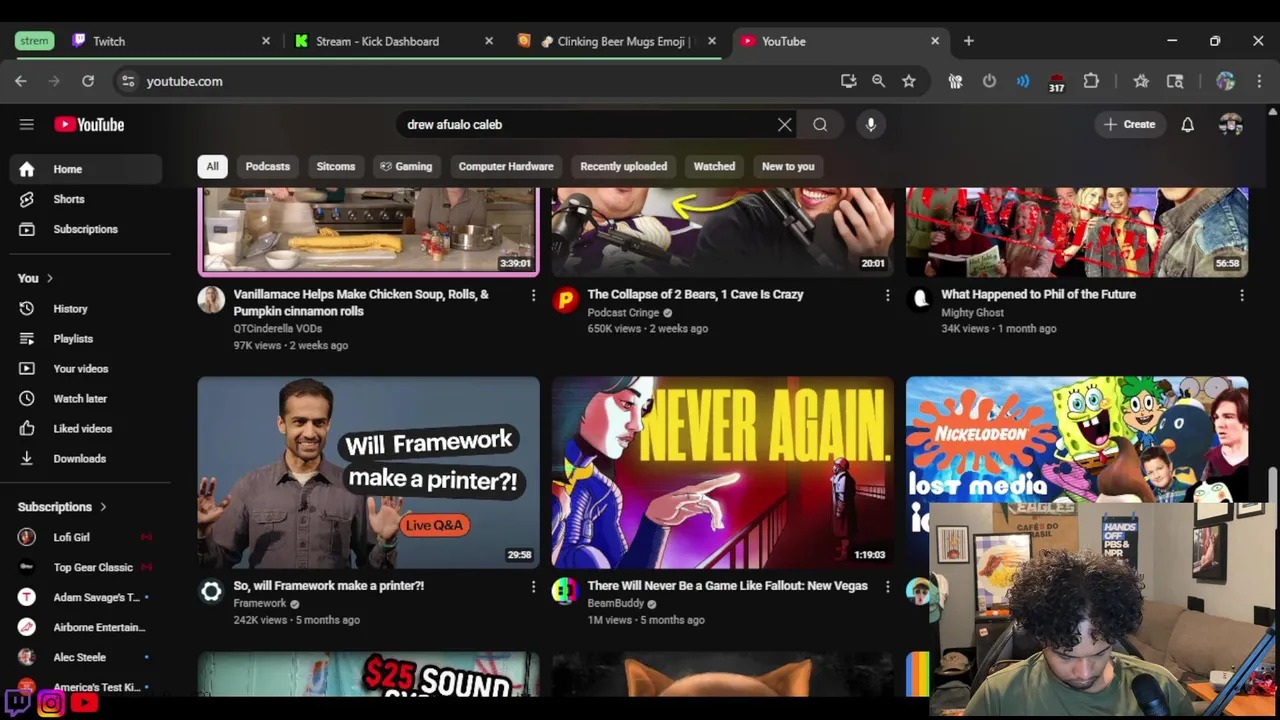
Task: Switch to Clinking Beer Mugs Emoji tab
Action: pyautogui.click(x=617, y=41)
